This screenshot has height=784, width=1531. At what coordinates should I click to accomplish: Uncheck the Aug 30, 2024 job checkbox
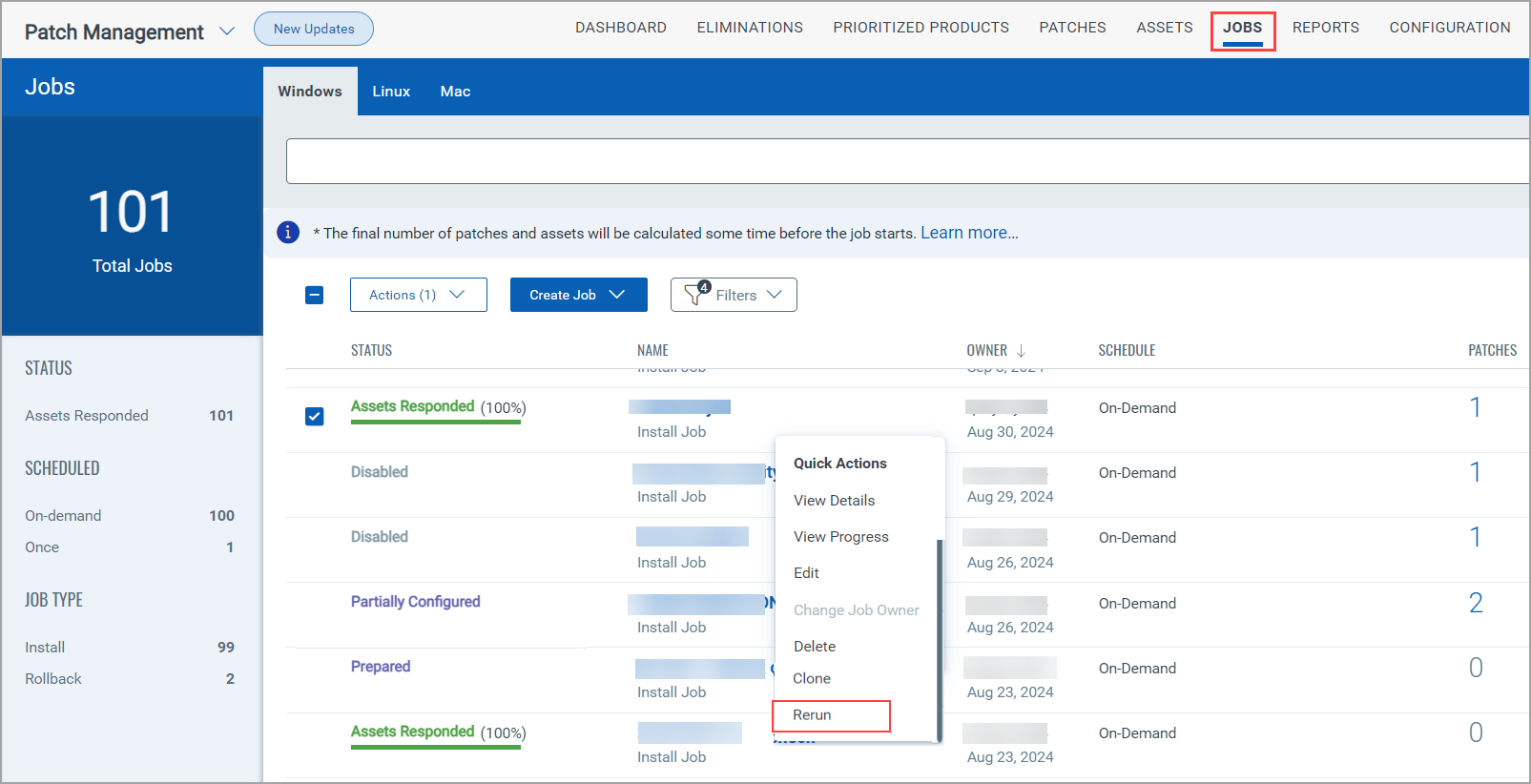point(315,417)
